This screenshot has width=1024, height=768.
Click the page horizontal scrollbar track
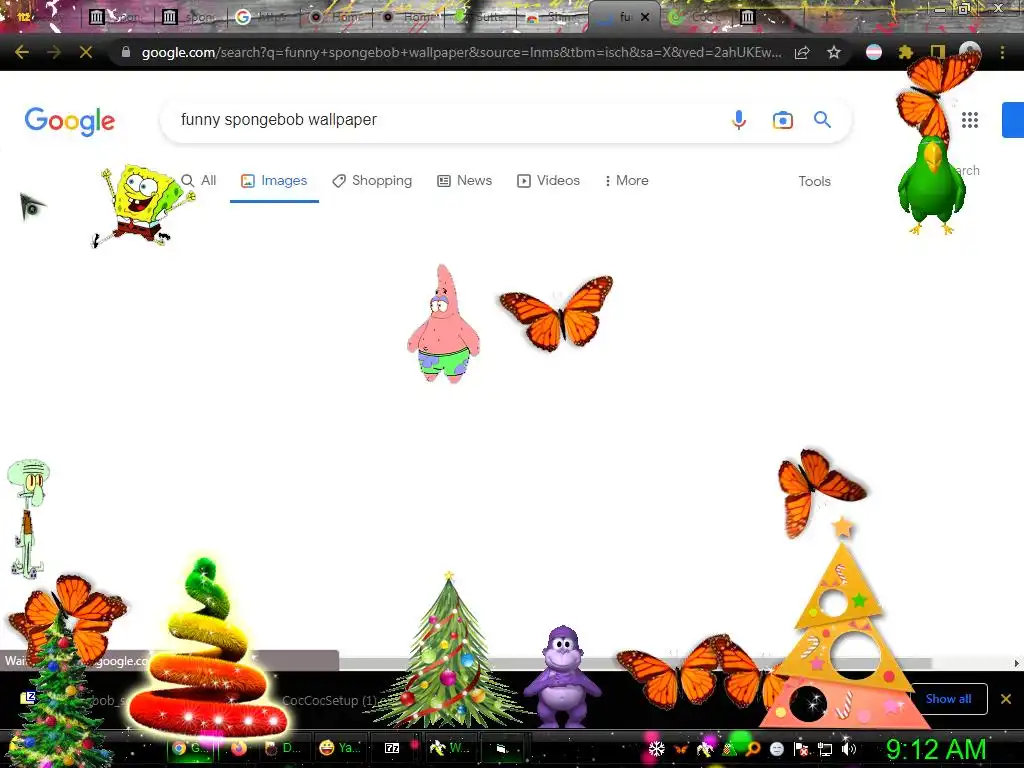click(633, 664)
